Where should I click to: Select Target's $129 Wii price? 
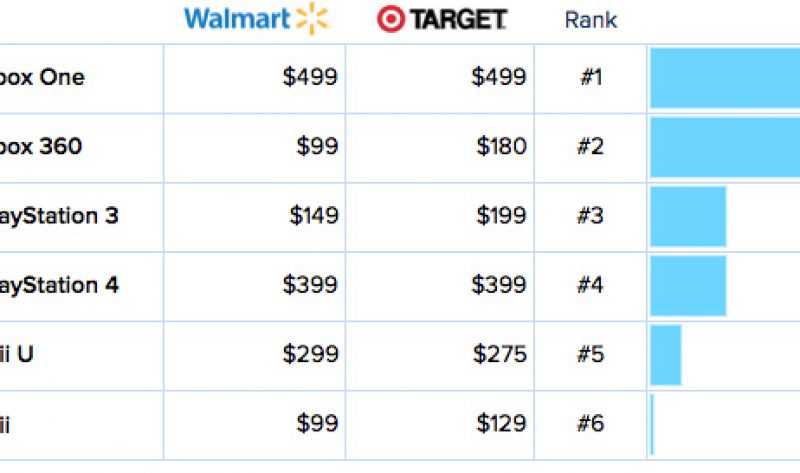tap(501, 424)
